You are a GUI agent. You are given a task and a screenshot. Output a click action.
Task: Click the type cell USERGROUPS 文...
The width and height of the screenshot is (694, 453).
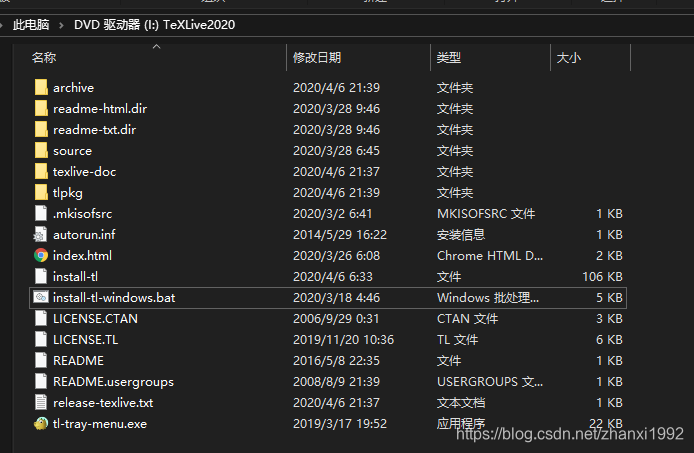(x=490, y=382)
